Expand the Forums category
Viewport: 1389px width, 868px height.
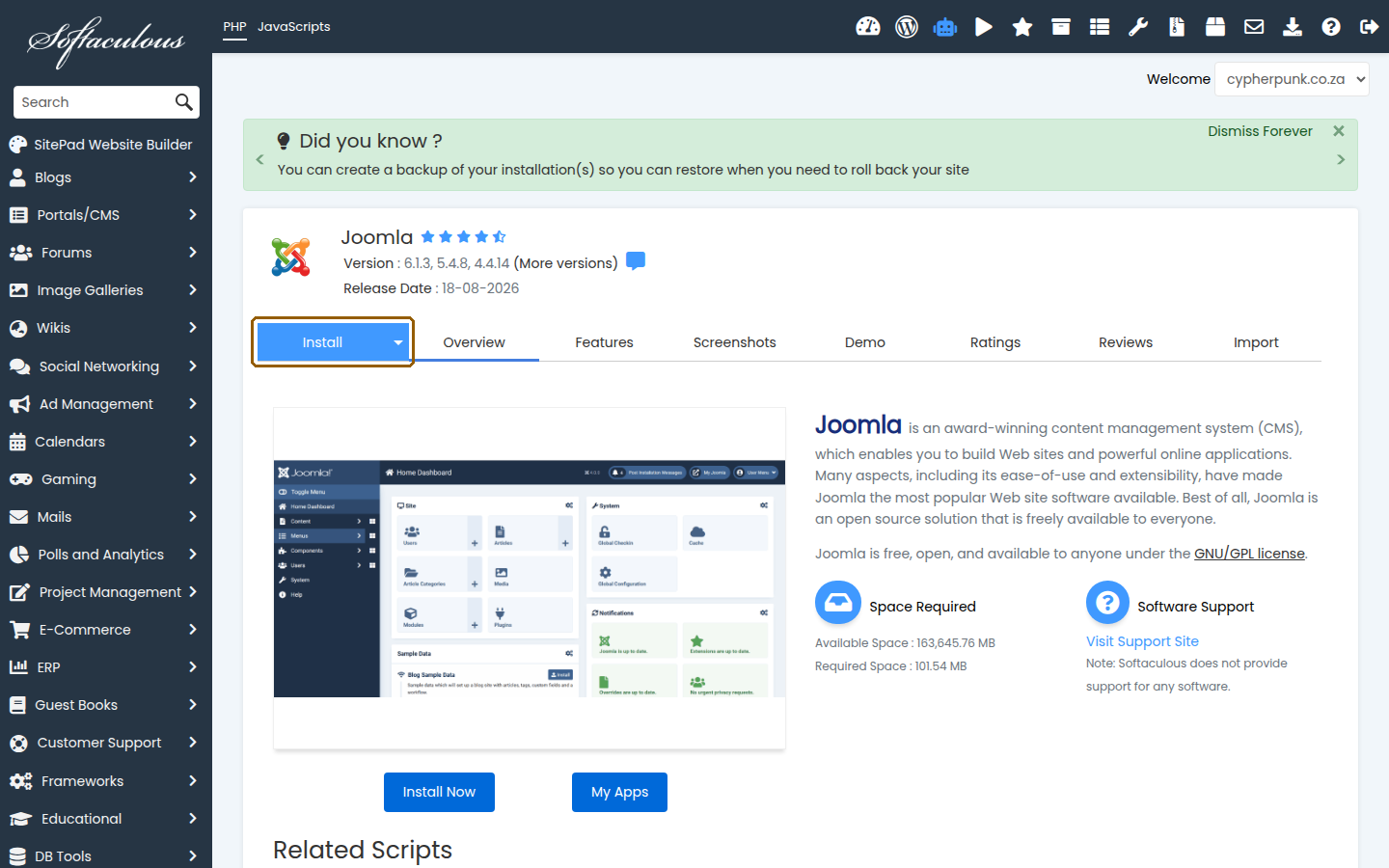coord(106,253)
